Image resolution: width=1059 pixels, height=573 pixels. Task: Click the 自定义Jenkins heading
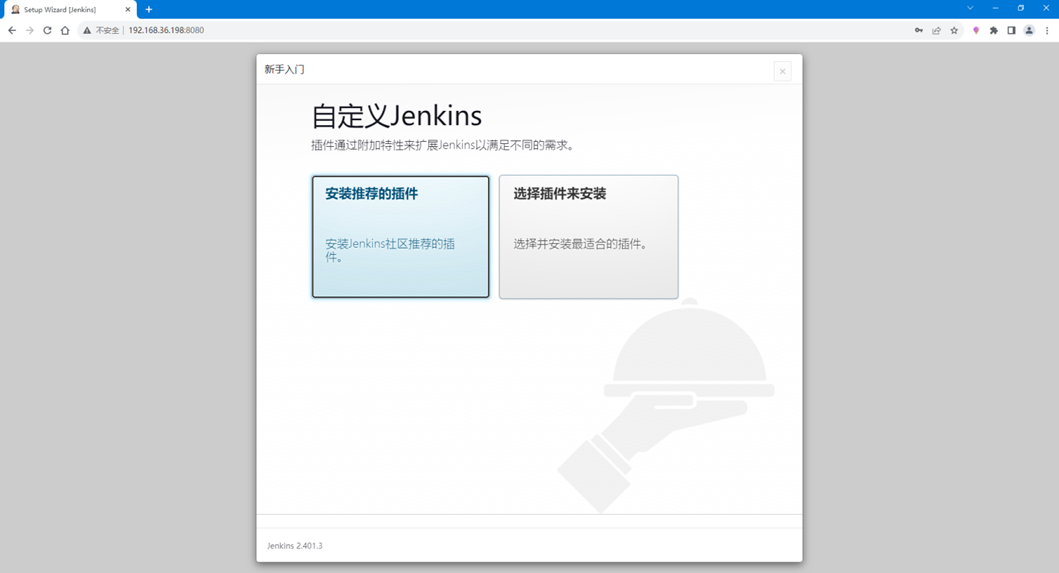click(396, 116)
